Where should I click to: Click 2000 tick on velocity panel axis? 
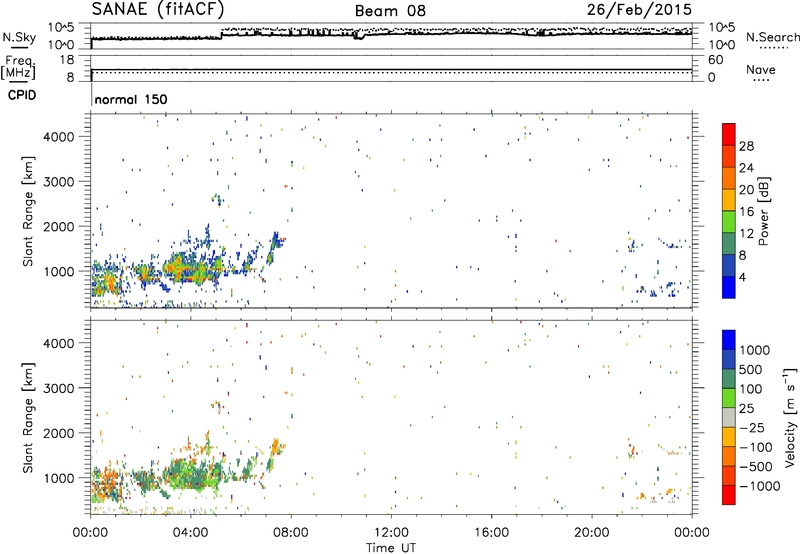[x=59, y=433]
